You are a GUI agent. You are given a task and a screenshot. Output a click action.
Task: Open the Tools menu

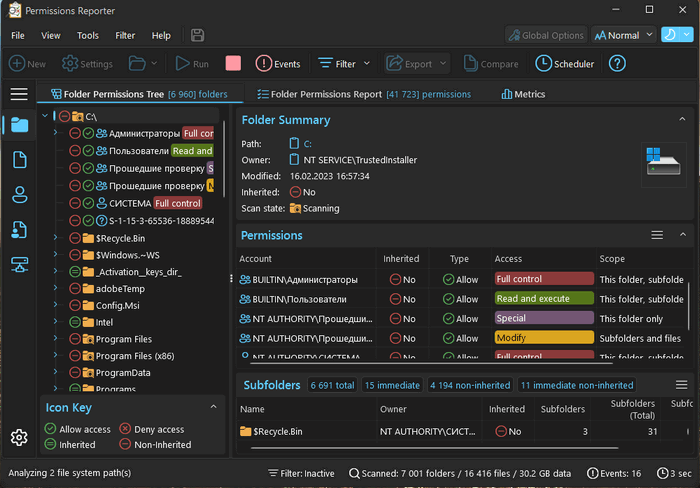coord(88,36)
